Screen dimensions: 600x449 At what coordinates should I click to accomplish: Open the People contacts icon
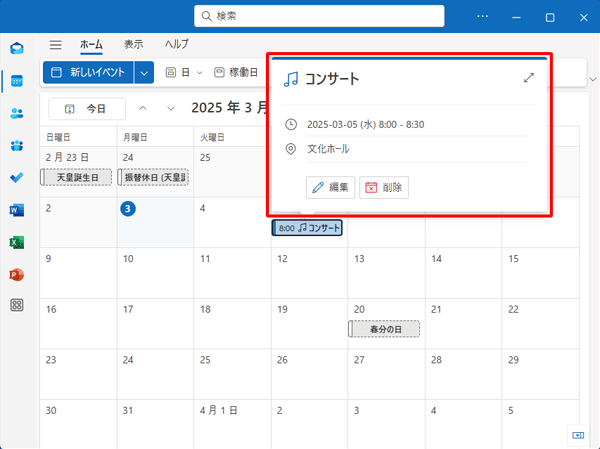[x=17, y=113]
